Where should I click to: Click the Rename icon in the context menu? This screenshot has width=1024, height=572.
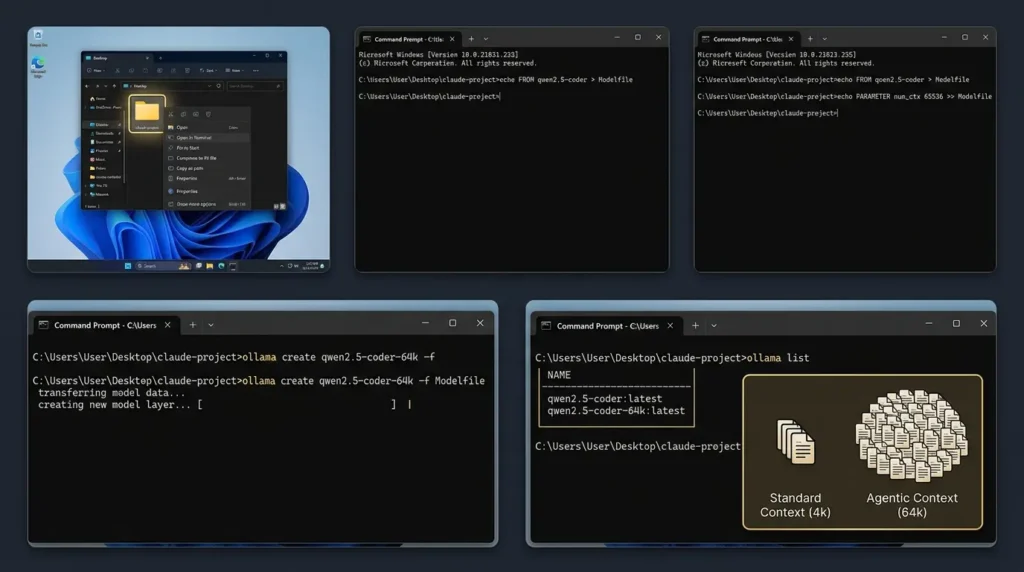click(196, 114)
